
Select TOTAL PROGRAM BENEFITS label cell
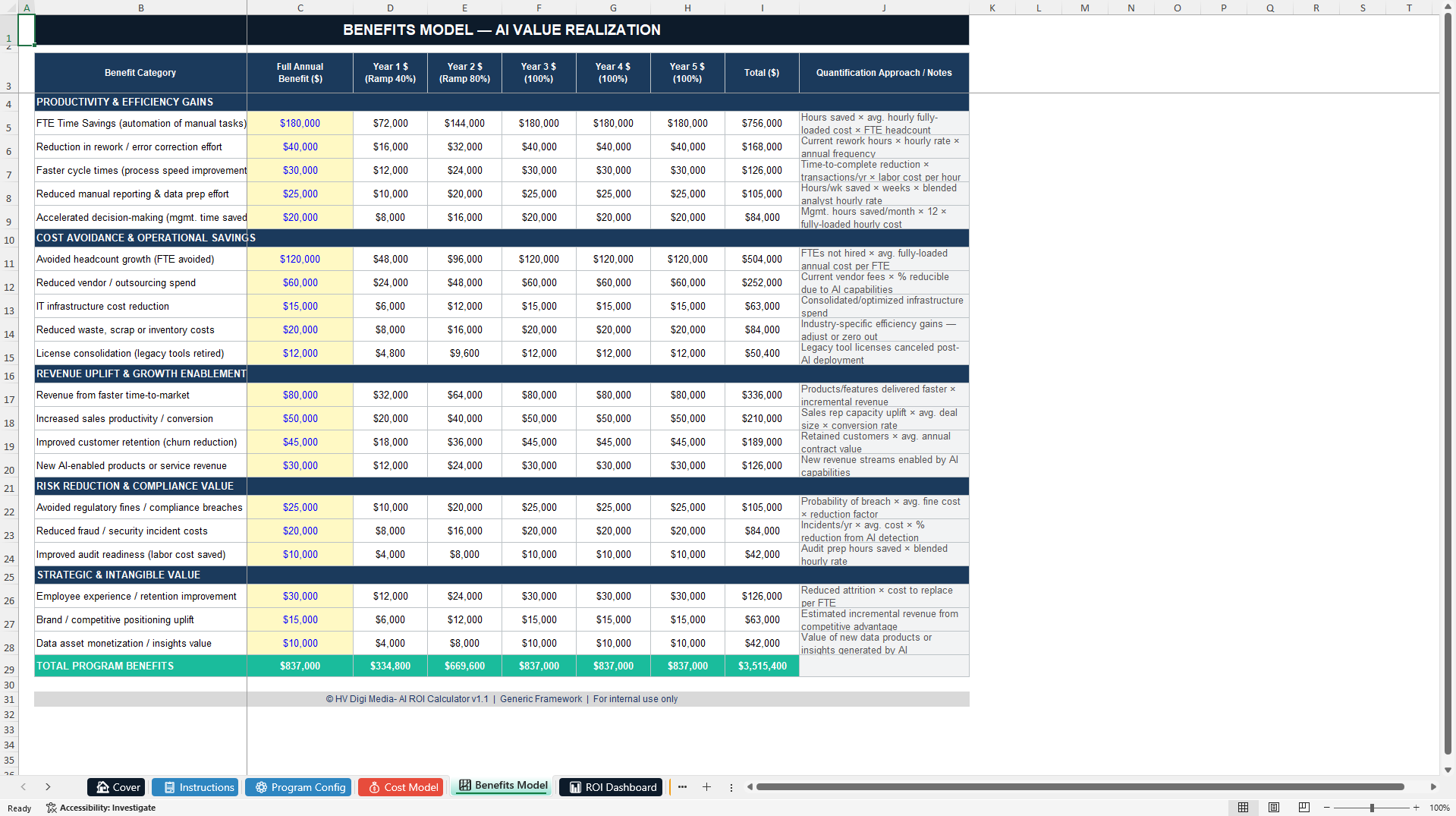(140, 666)
